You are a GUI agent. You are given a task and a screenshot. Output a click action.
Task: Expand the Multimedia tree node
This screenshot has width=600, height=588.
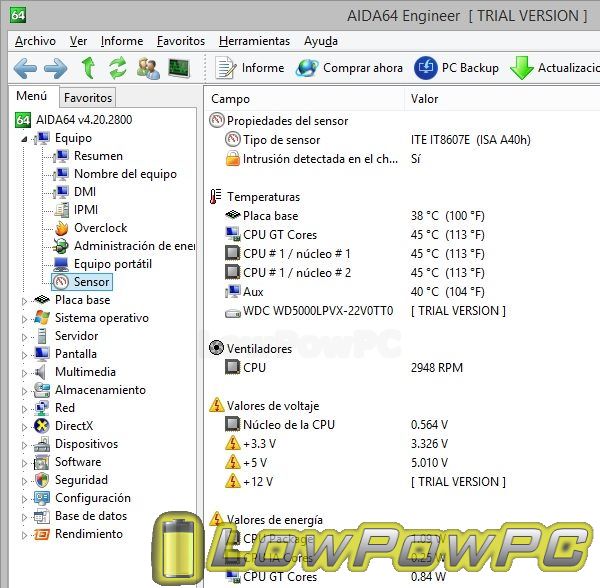coord(24,373)
